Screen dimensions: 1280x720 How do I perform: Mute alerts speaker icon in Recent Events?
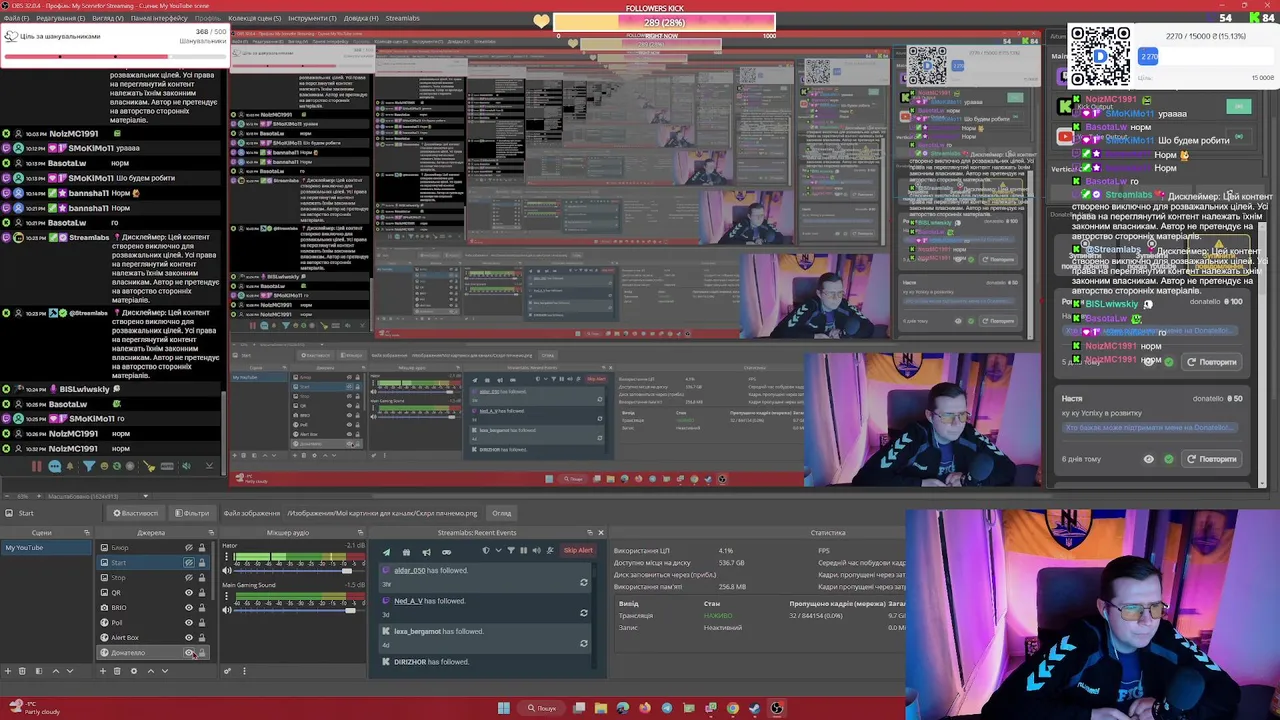coord(536,551)
